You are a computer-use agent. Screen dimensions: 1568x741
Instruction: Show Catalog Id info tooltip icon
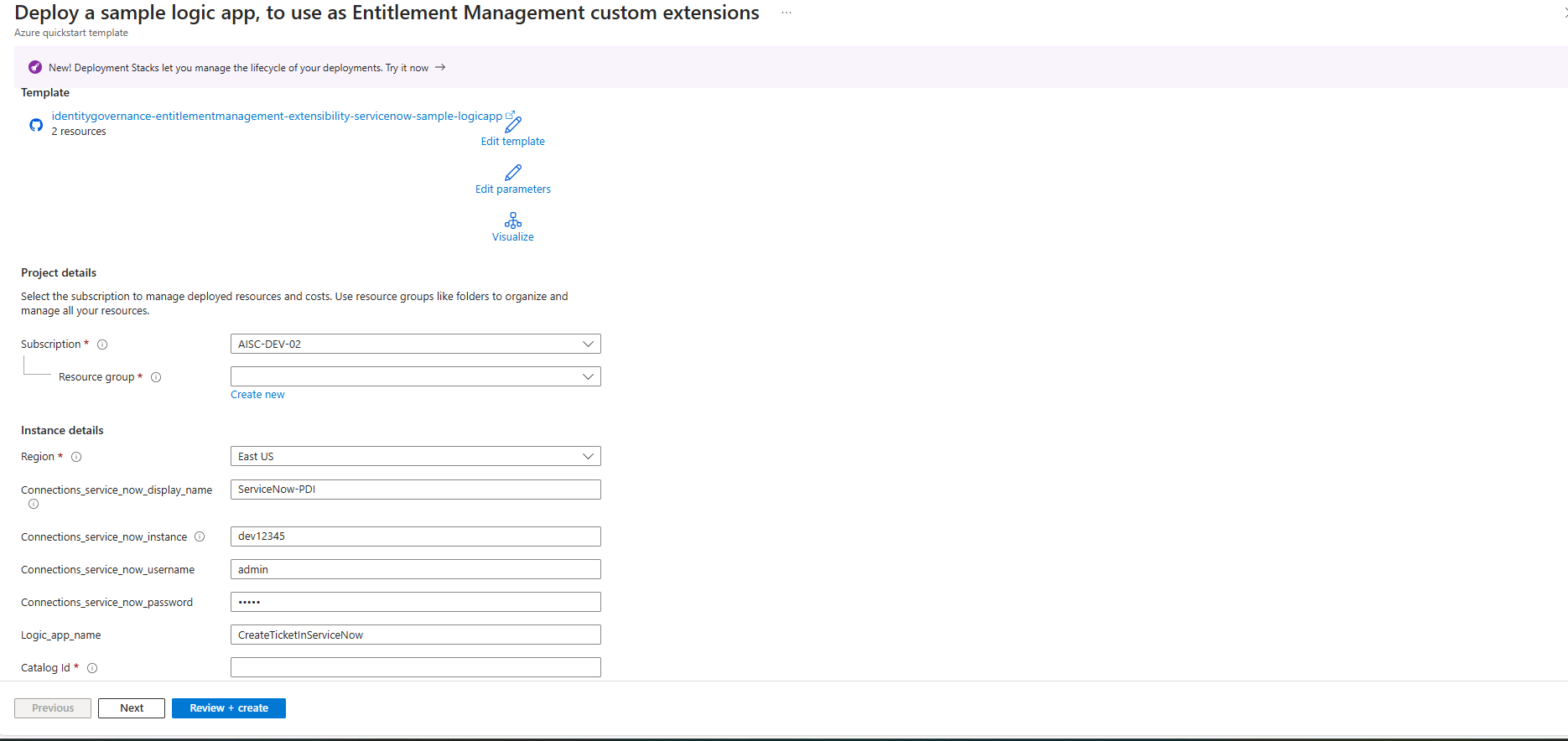92,668
